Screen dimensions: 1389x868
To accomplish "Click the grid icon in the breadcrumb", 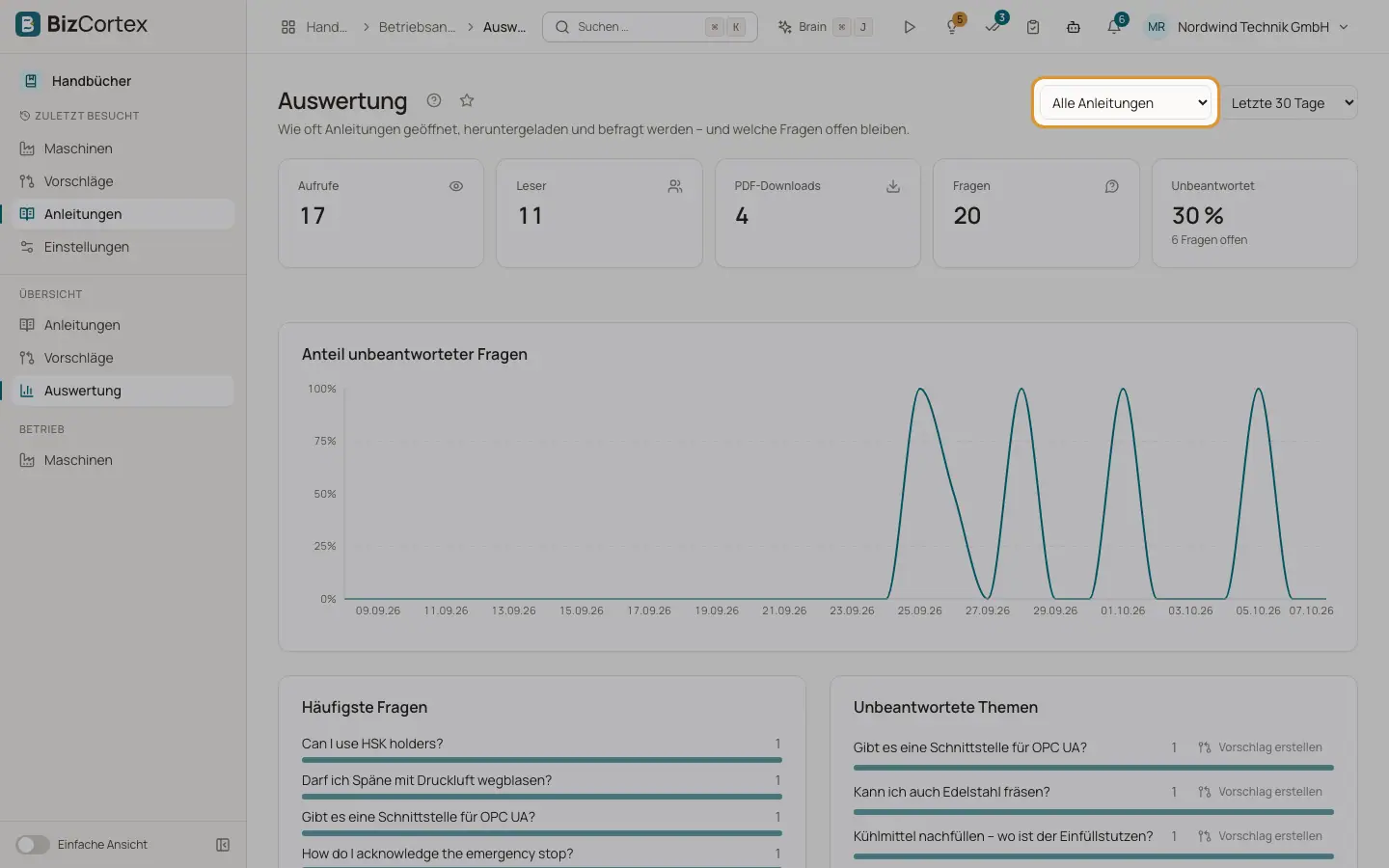I will [288, 27].
